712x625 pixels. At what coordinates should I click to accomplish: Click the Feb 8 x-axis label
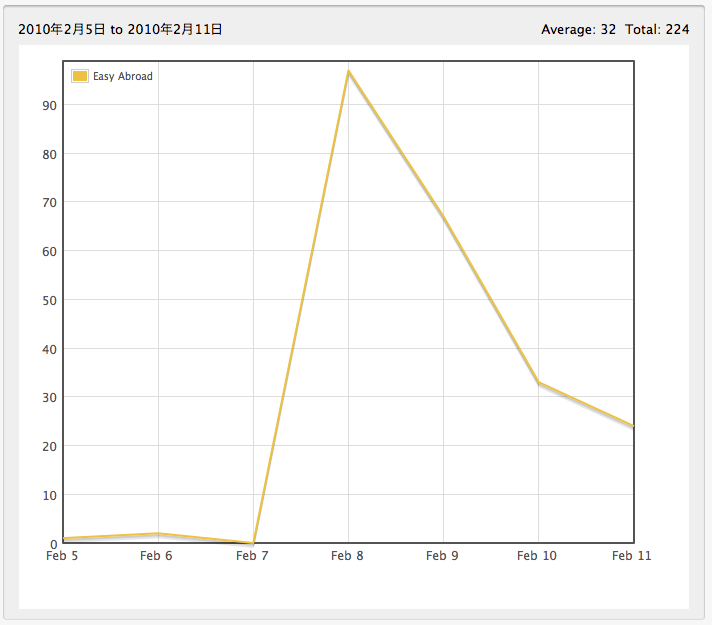click(347, 556)
